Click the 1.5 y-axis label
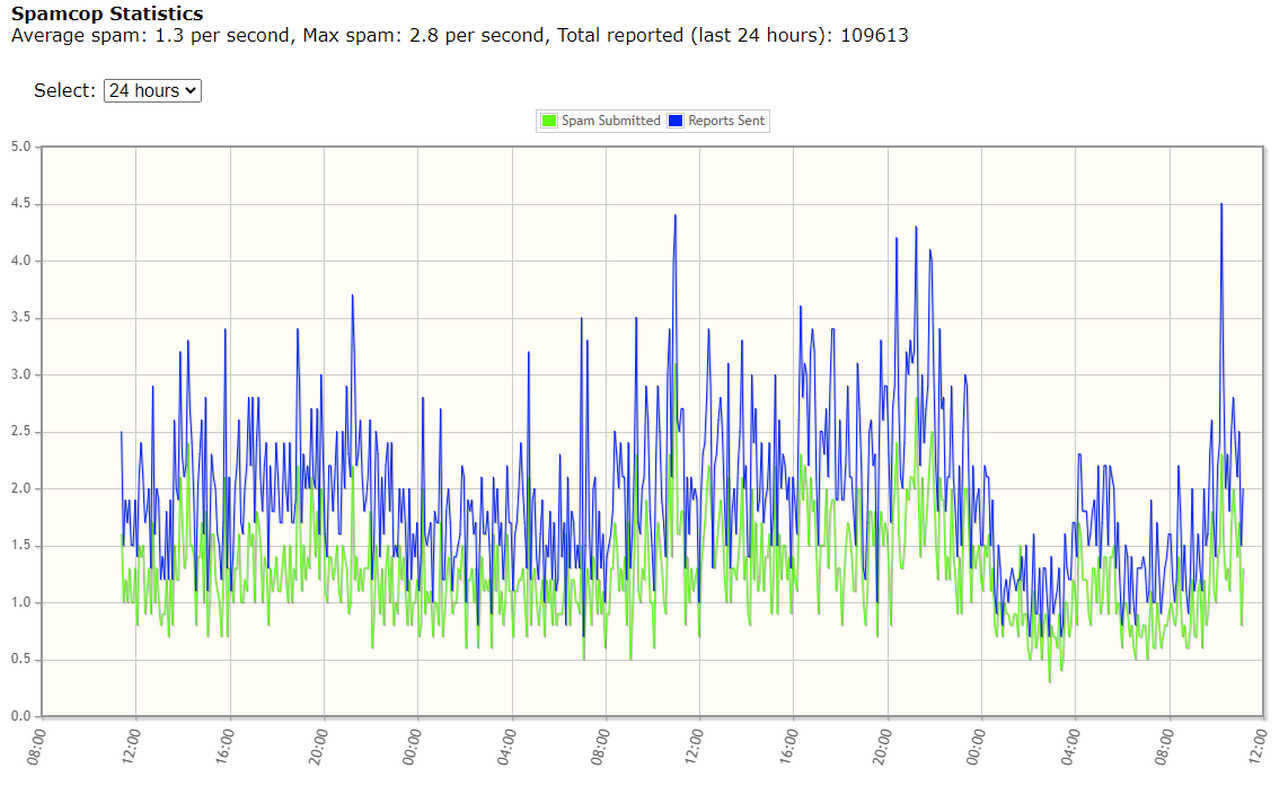Image resolution: width=1280 pixels, height=786 pixels. pyautogui.click(x=21, y=546)
